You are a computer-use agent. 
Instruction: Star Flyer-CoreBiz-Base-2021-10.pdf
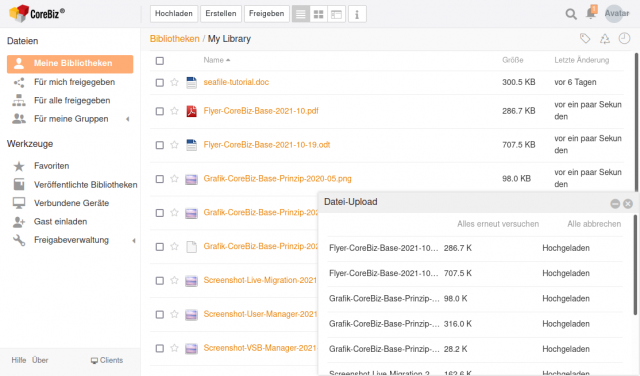click(174, 111)
